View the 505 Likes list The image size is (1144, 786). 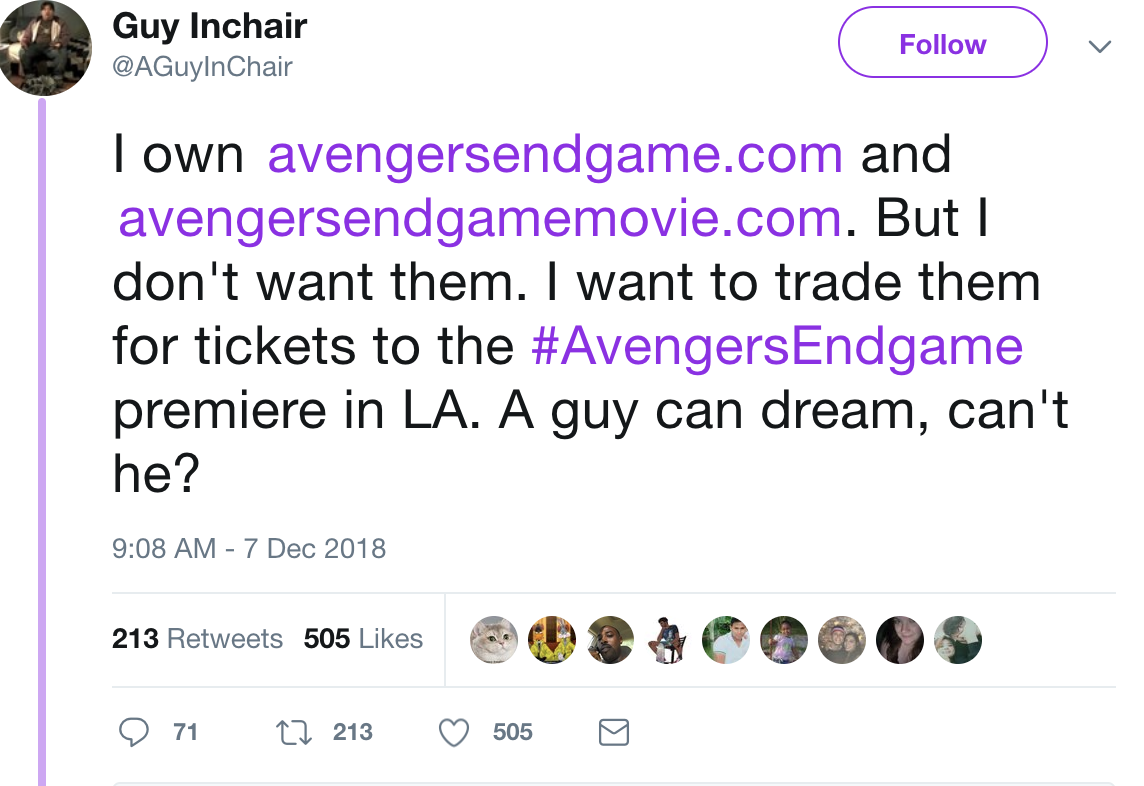pos(363,639)
